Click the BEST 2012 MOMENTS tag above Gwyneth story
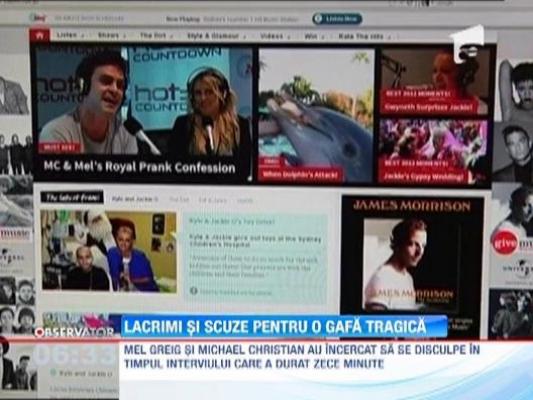The image size is (533, 400). point(418,93)
